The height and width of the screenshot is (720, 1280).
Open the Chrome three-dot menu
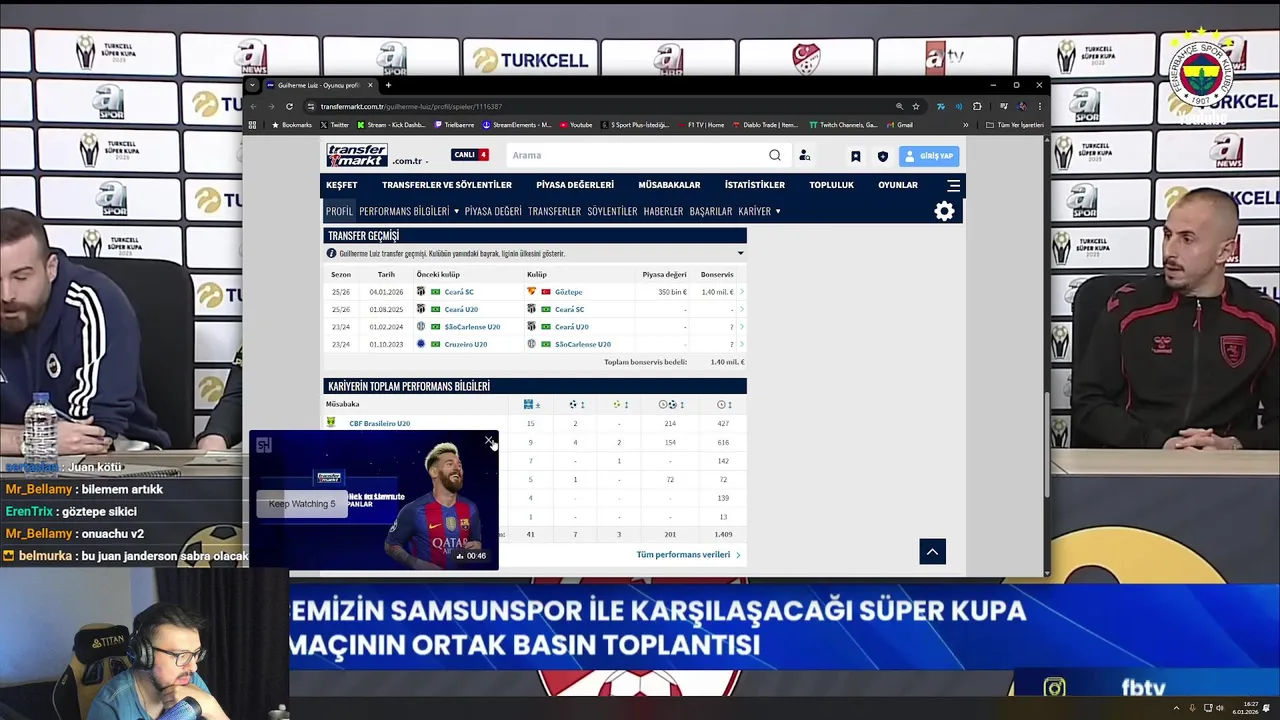point(1040,106)
